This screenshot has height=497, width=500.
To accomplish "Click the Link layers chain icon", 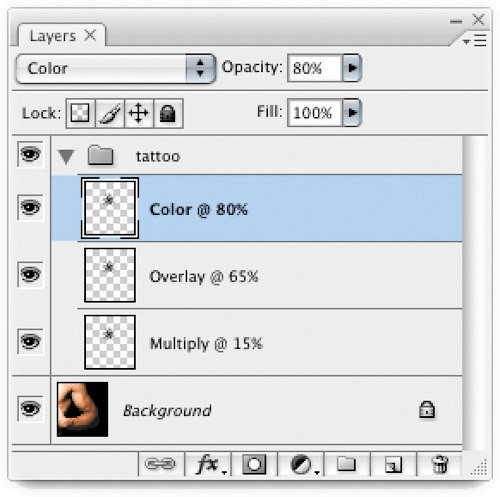I will (x=160, y=464).
